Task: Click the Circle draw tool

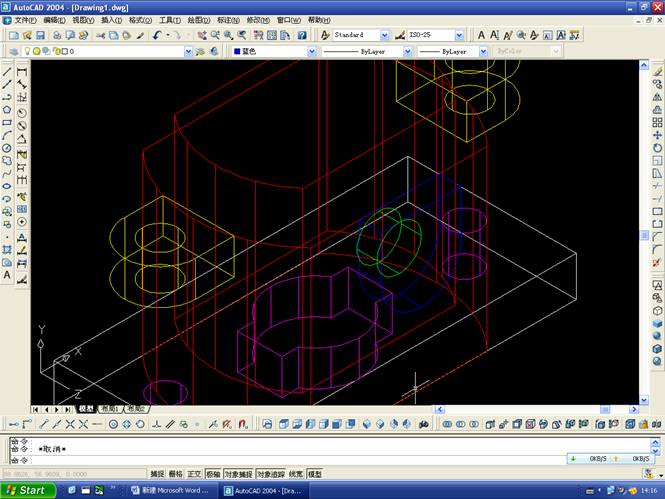Action: coord(7,148)
